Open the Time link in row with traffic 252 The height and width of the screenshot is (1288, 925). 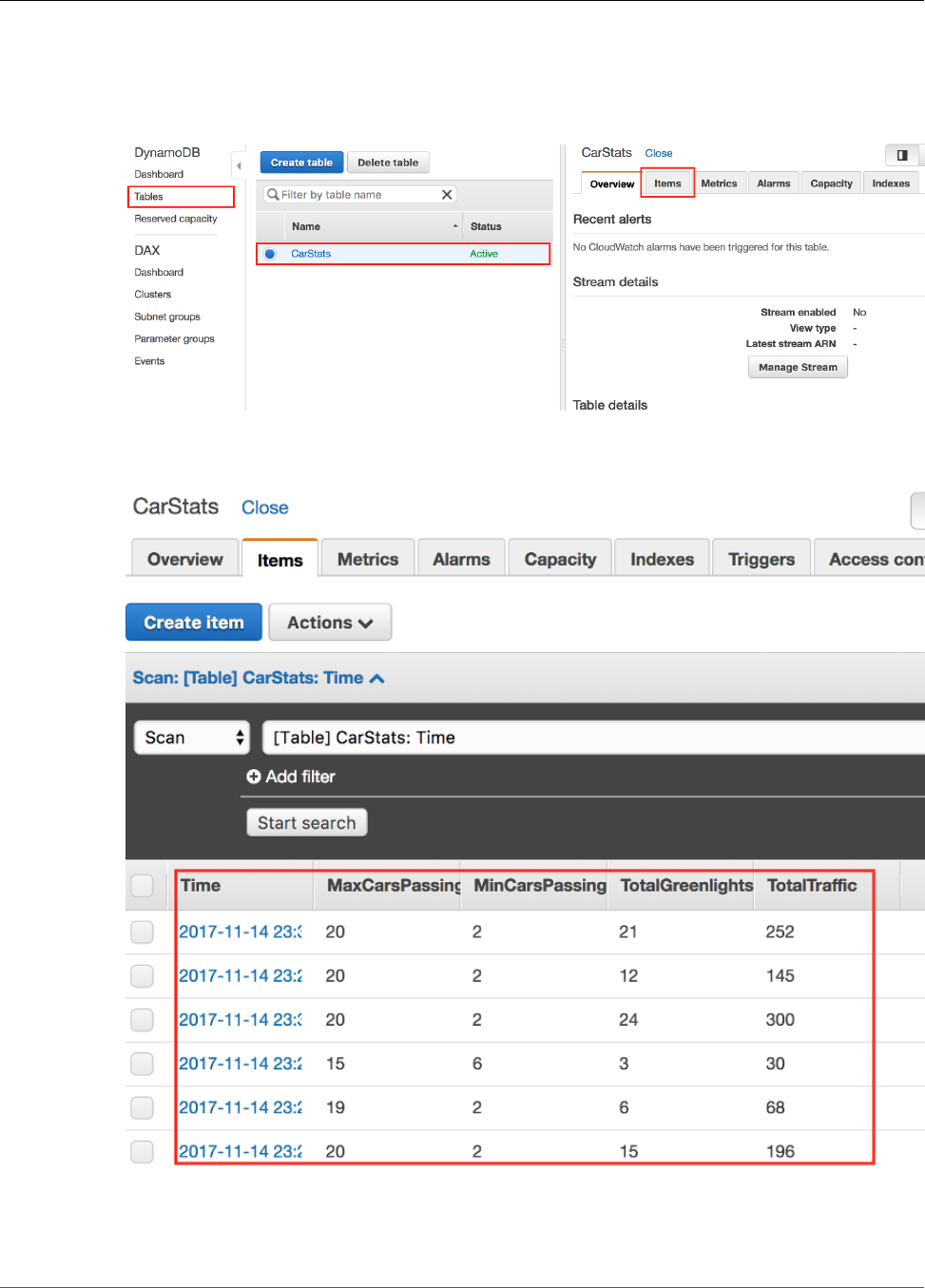click(x=241, y=932)
